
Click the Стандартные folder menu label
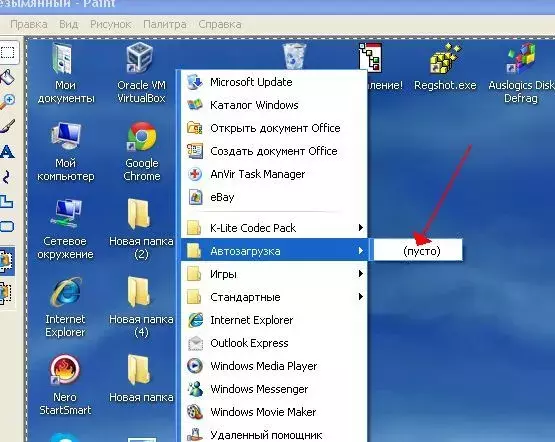point(245,297)
